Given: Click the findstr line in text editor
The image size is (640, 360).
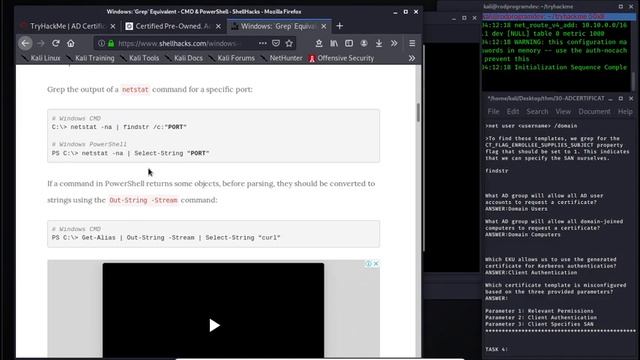Looking at the screenshot, I should [x=497, y=171].
